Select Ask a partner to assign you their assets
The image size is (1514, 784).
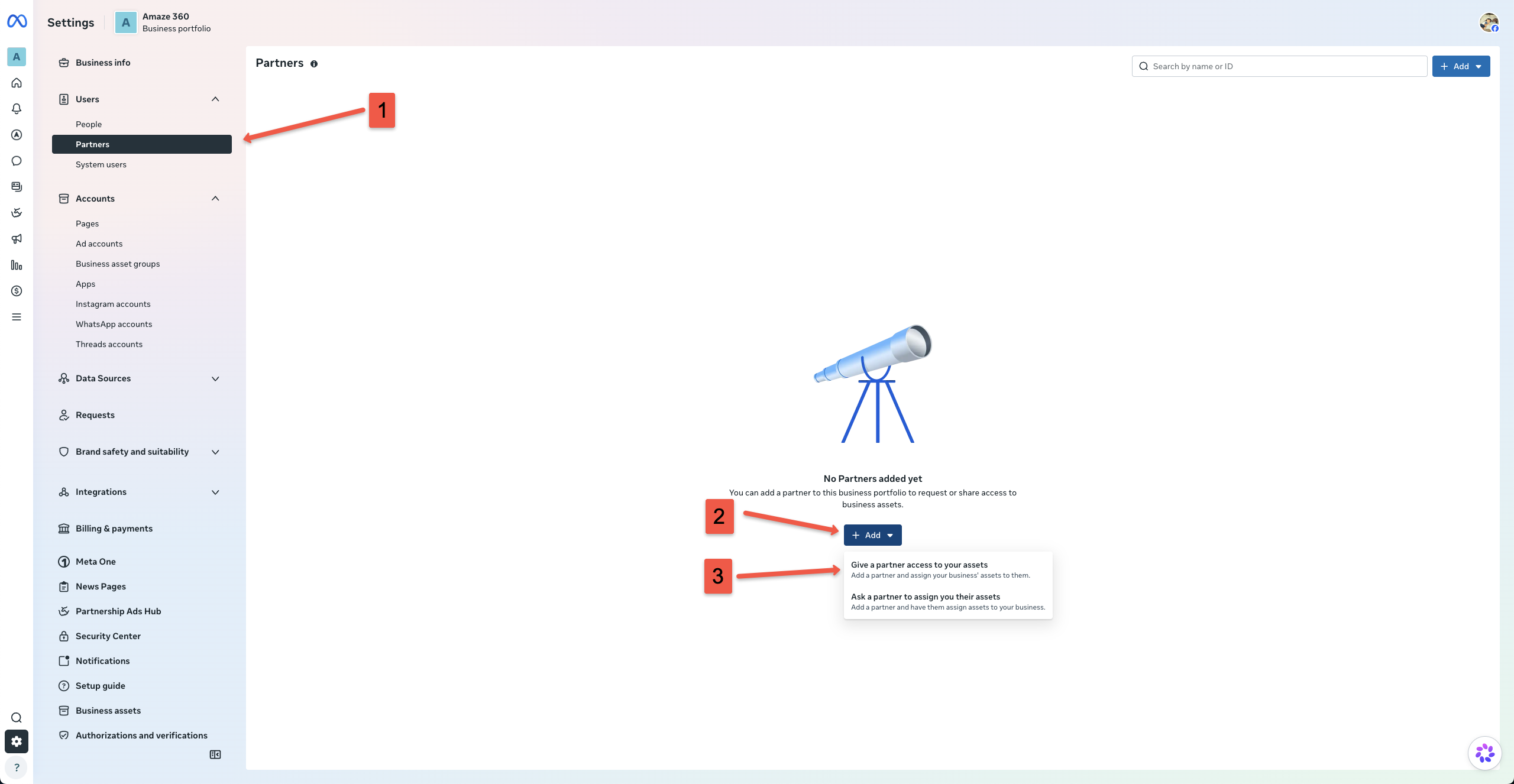tap(948, 601)
